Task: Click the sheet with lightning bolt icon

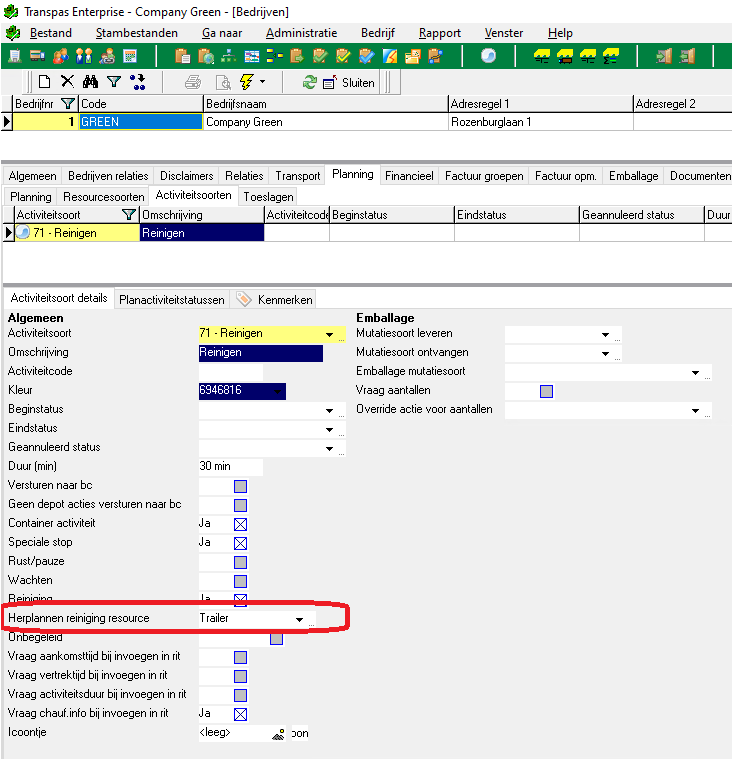Action: point(390,57)
